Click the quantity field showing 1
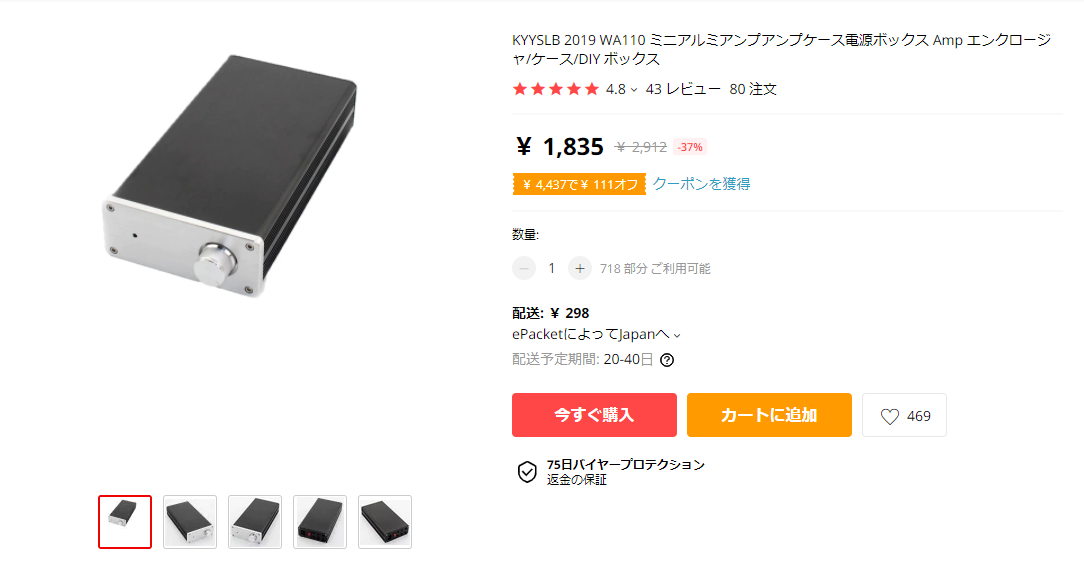This screenshot has width=1084, height=584. coord(552,268)
